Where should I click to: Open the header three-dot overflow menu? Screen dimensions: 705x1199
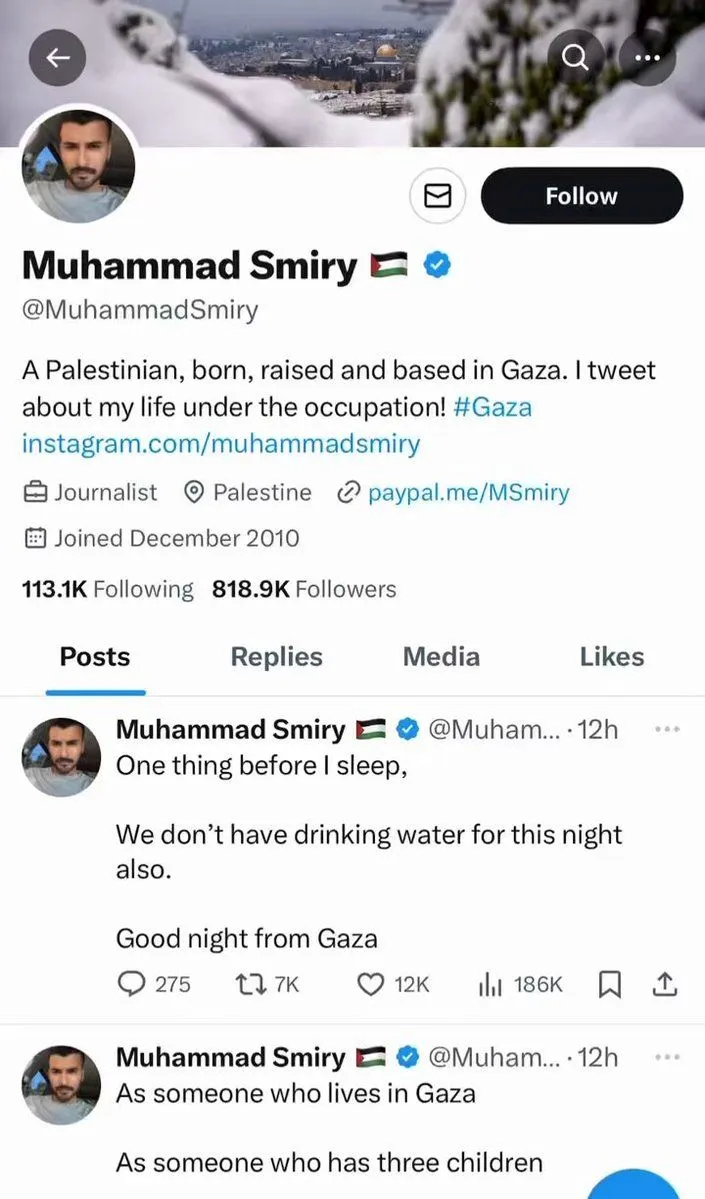pos(648,59)
